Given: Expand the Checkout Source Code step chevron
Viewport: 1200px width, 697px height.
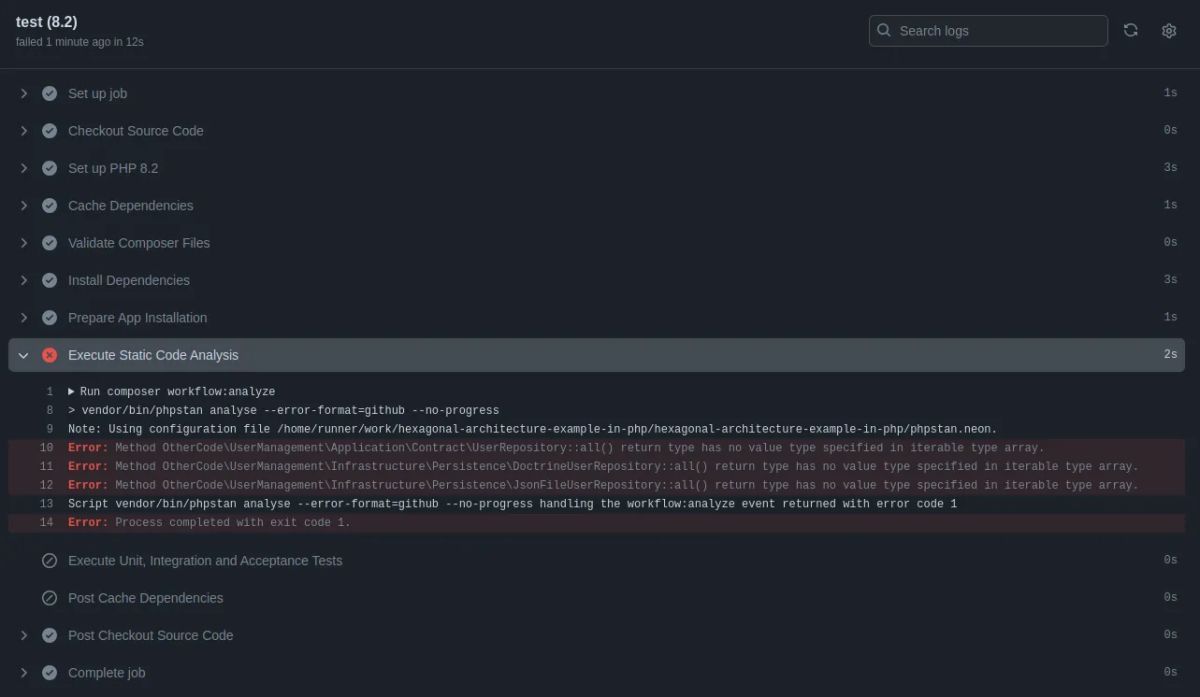Looking at the screenshot, I should tap(24, 130).
